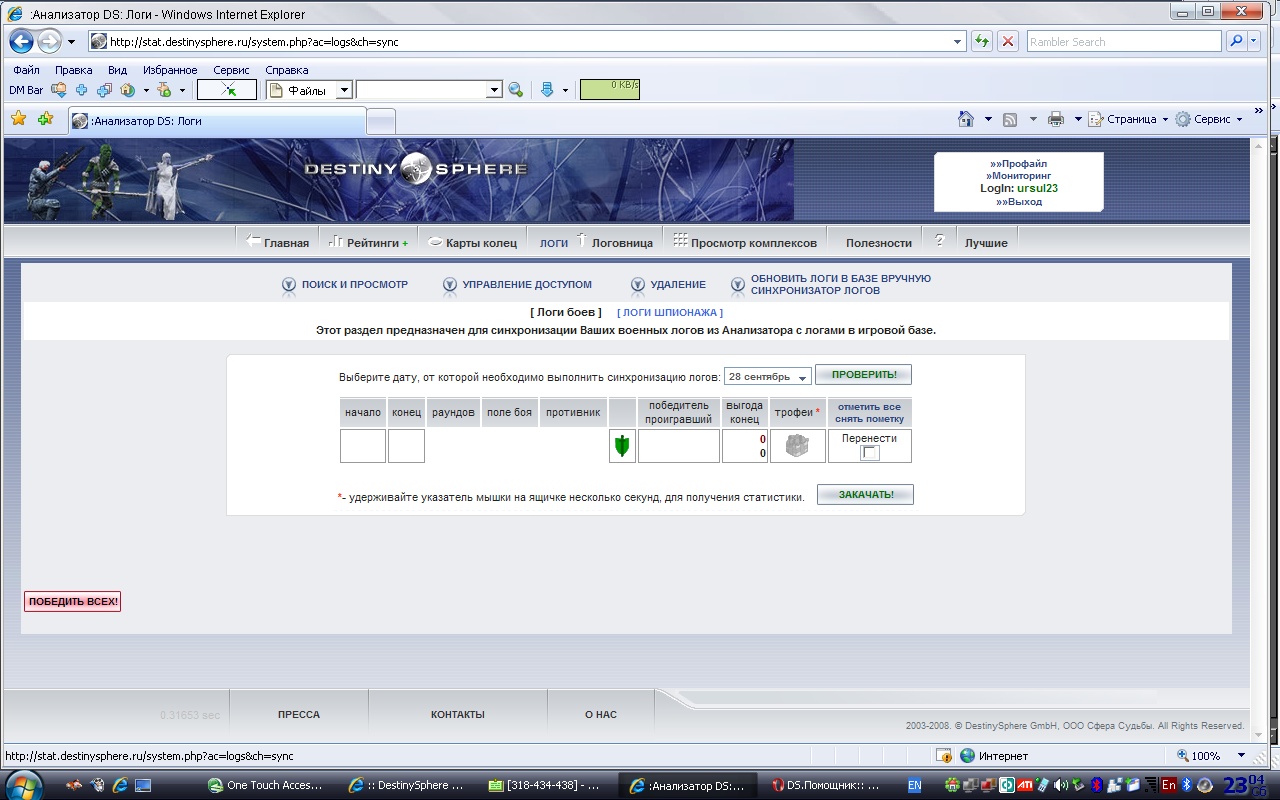Click the grey trophy box icon
Screen dimensions: 1280x800
pos(797,446)
